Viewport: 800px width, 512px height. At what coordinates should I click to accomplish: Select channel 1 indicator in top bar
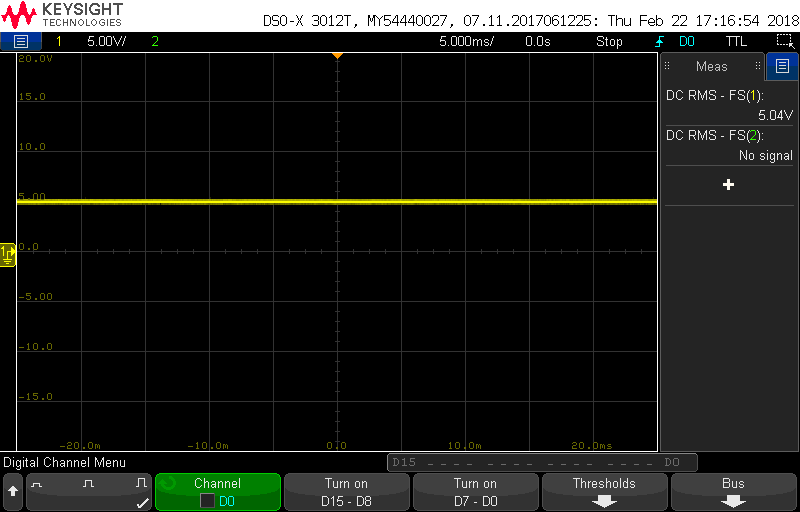coord(59,41)
